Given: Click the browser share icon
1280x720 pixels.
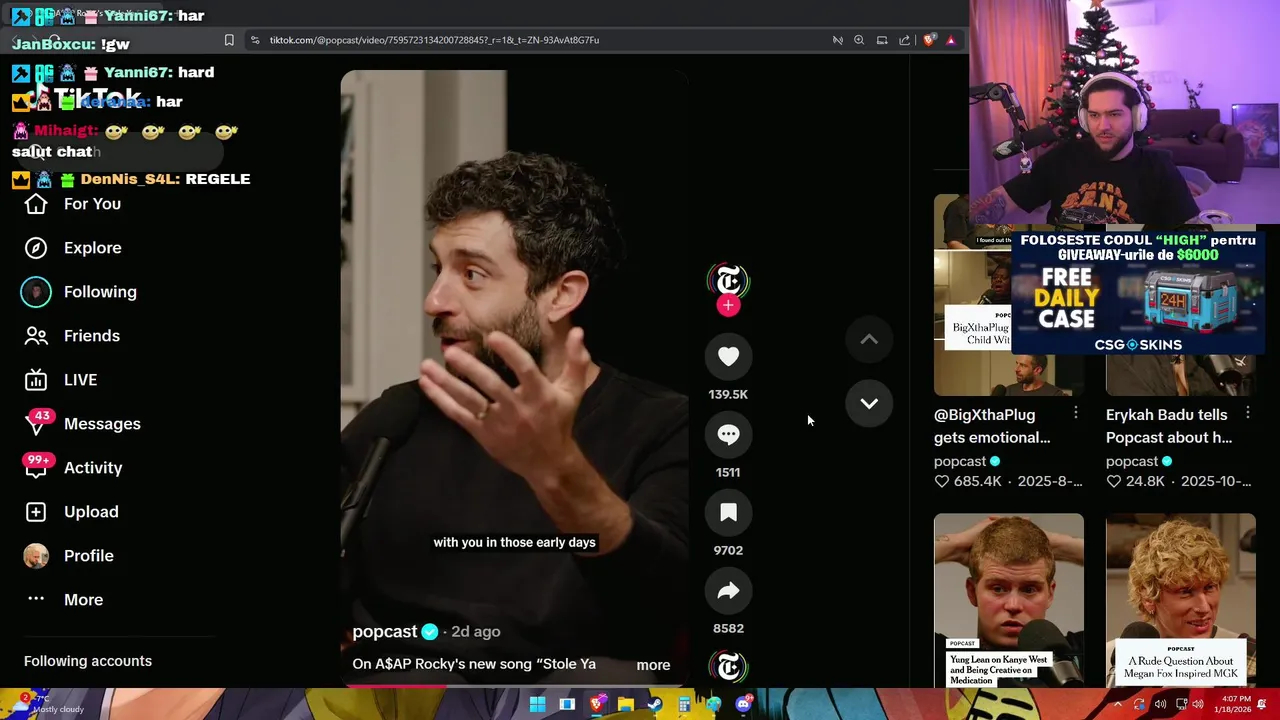Looking at the screenshot, I should (x=904, y=40).
